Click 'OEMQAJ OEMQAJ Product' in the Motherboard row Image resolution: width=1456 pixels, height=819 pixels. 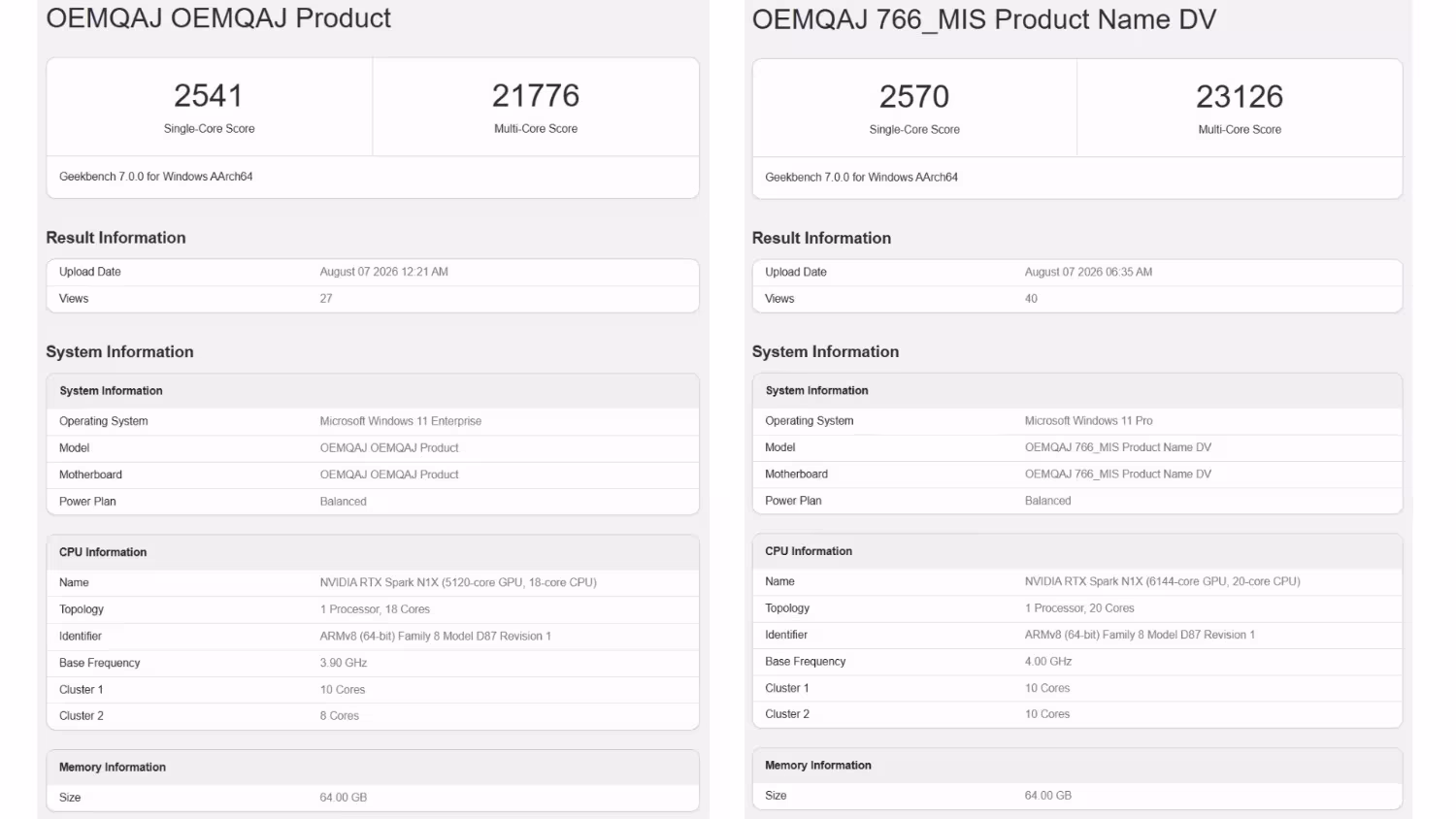pos(389,475)
